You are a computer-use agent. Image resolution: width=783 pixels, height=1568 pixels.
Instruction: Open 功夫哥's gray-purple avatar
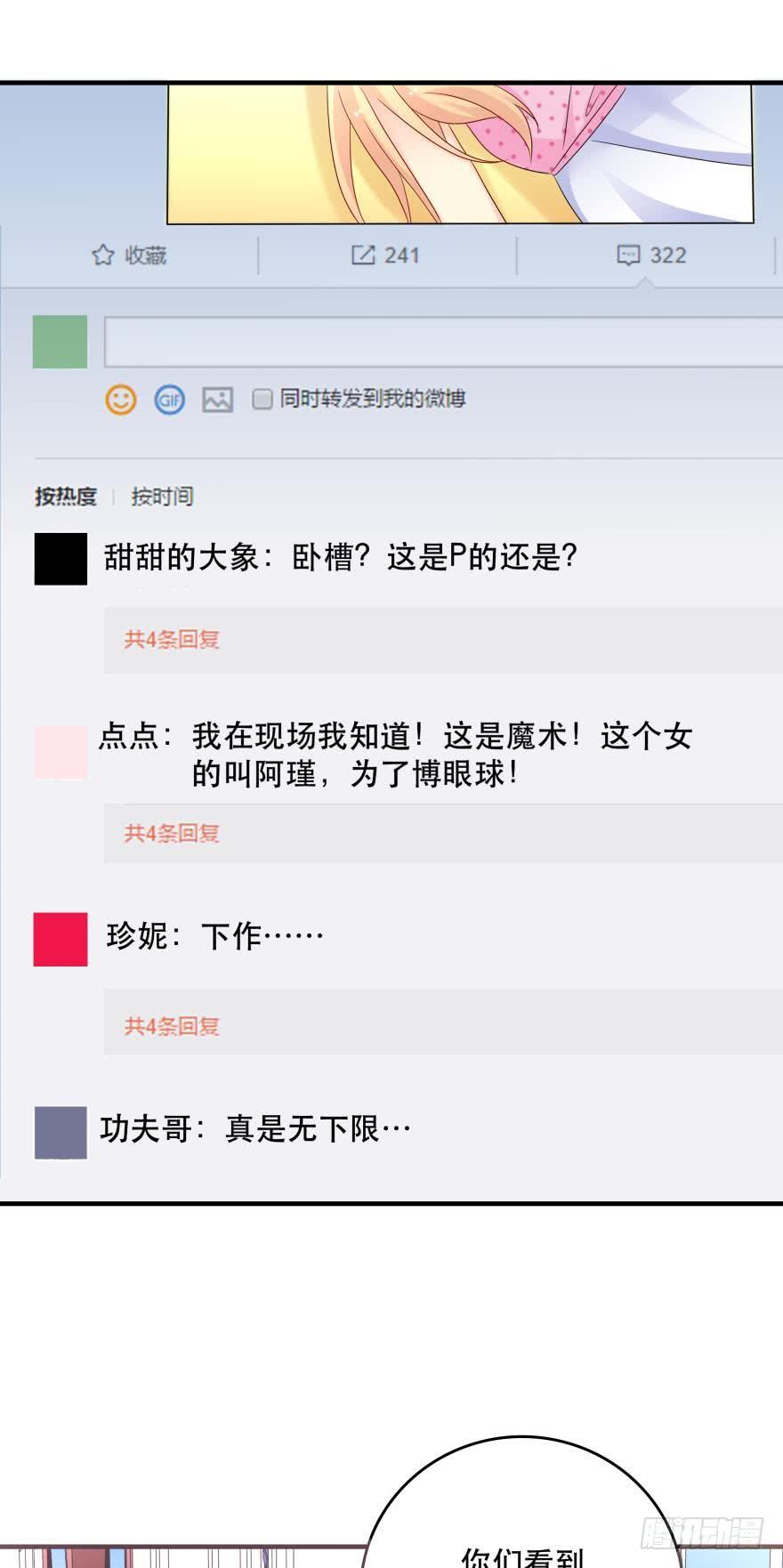tap(61, 1132)
